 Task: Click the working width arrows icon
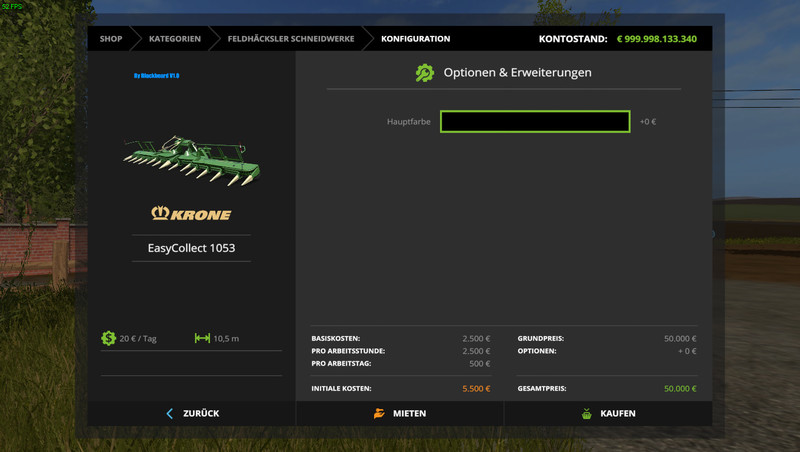pos(202,338)
